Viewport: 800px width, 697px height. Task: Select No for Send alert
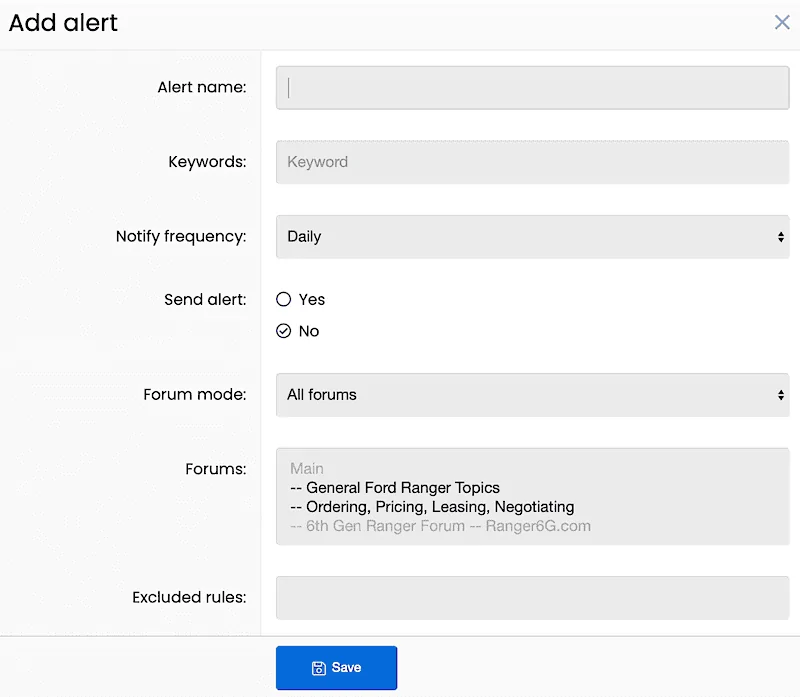click(x=284, y=331)
